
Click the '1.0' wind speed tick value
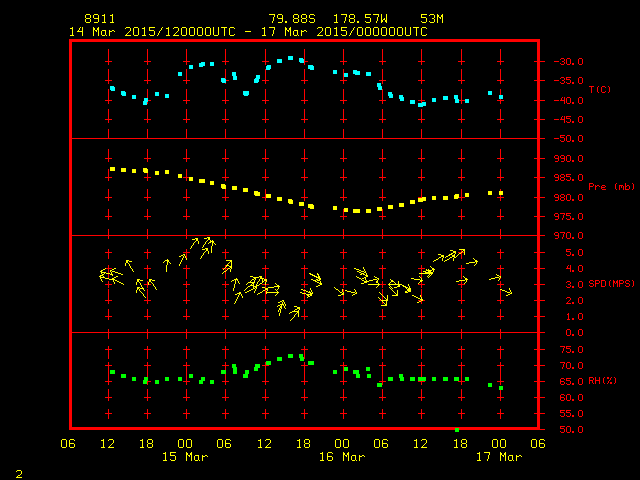[x=574, y=317]
